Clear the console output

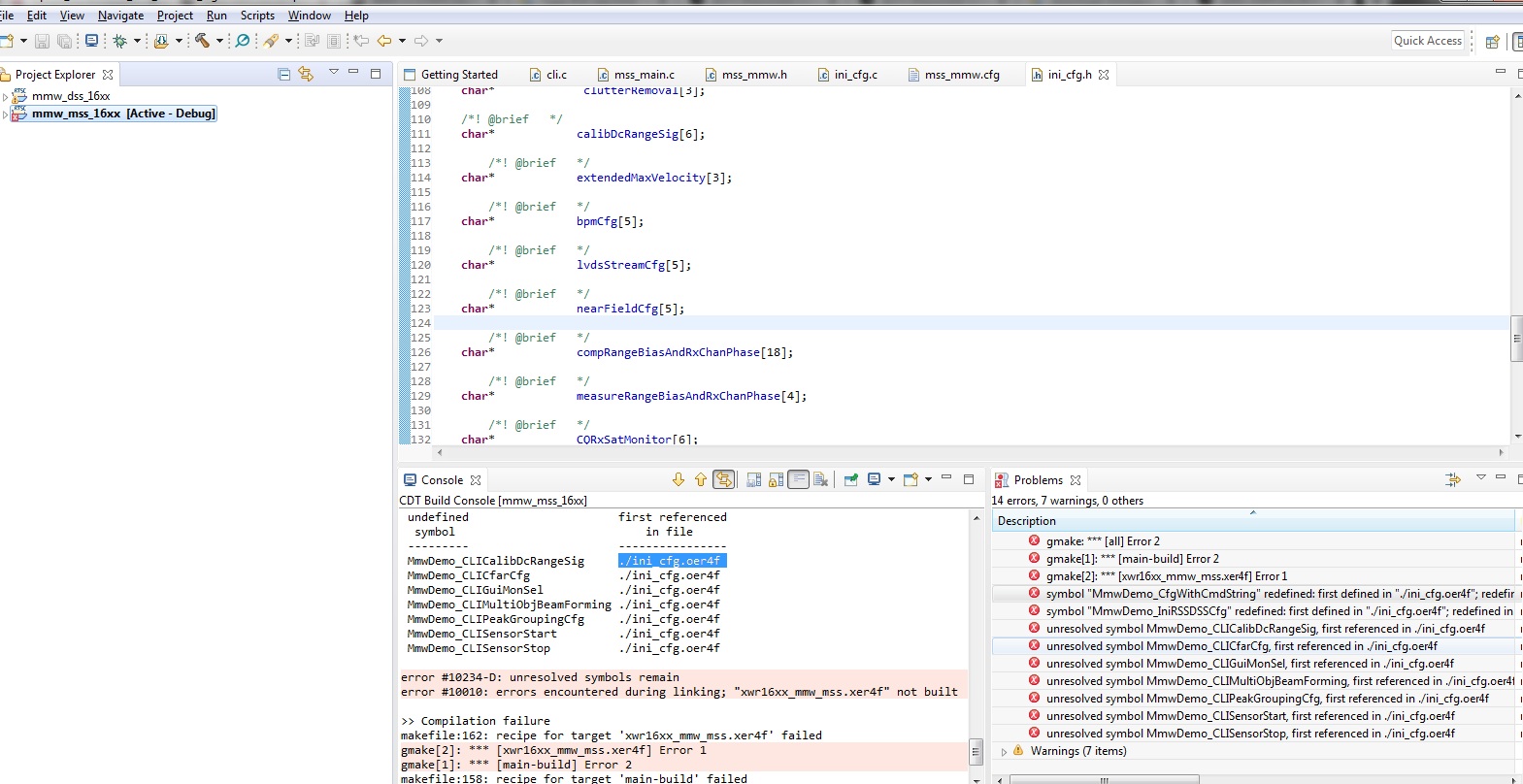tap(820, 479)
